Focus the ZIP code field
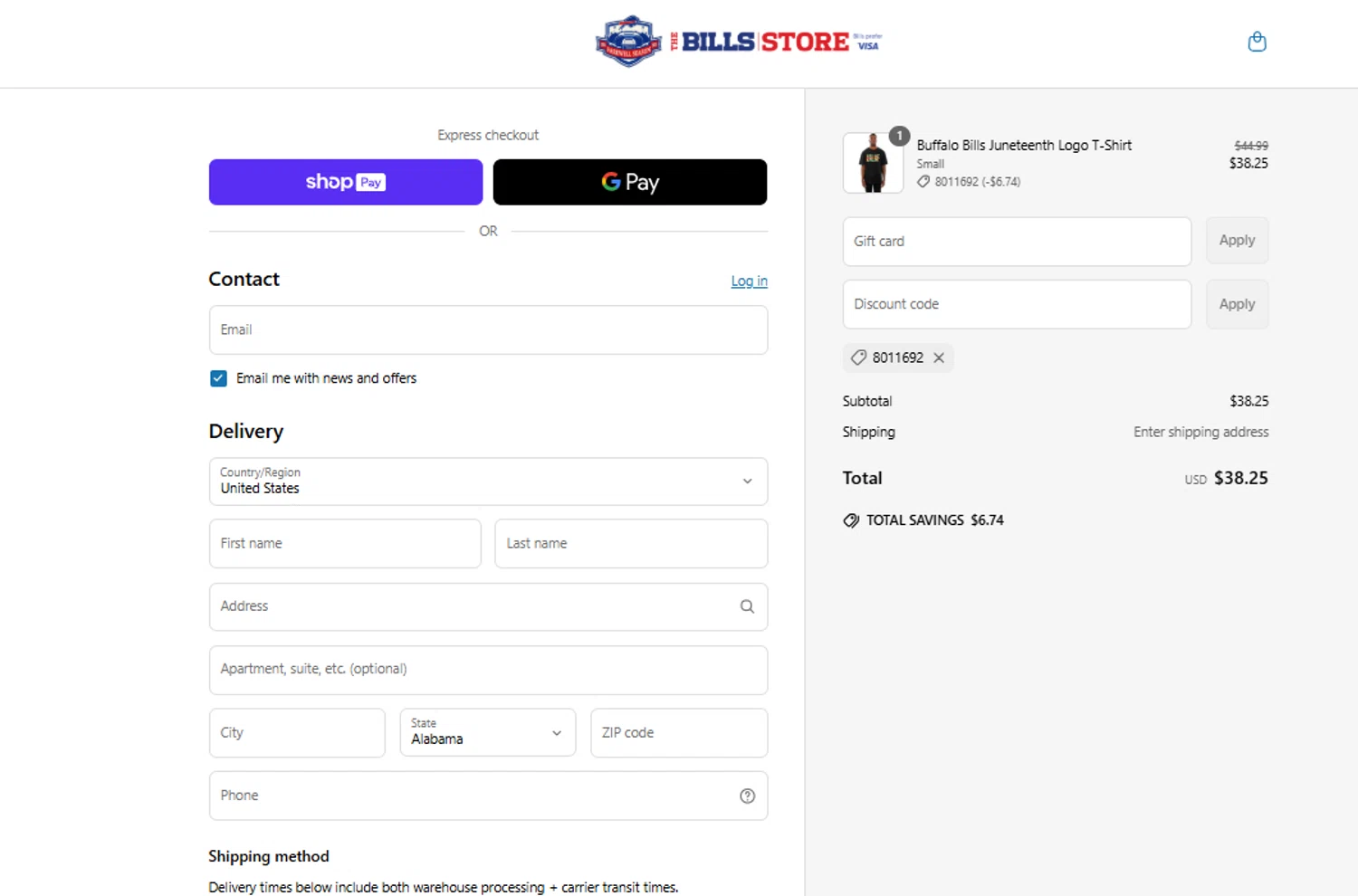This screenshot has width=1358, height=896. [679, 732]
